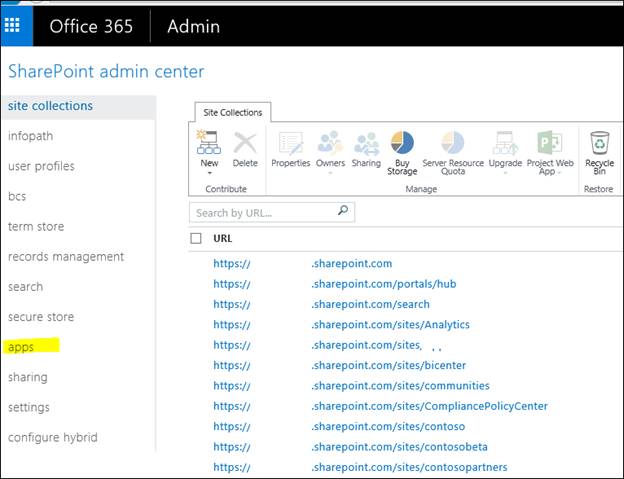
Task: Expand the Upgrade dropdown in ribbon
Action: pos(505,173)
